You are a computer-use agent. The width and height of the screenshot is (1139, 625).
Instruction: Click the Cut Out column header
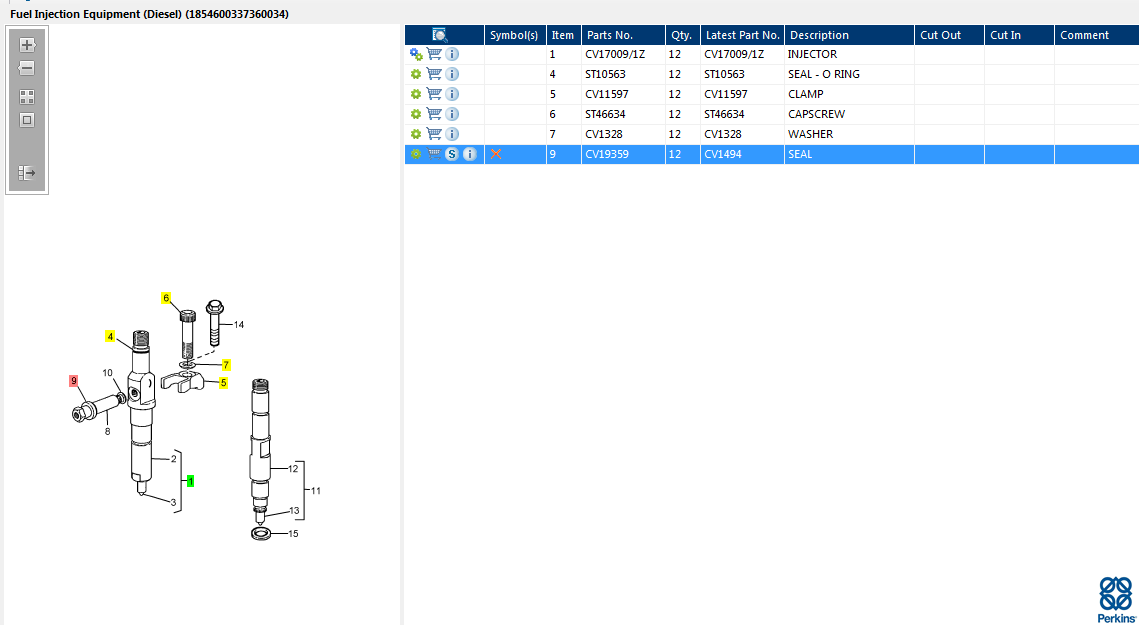click(949, 35)
